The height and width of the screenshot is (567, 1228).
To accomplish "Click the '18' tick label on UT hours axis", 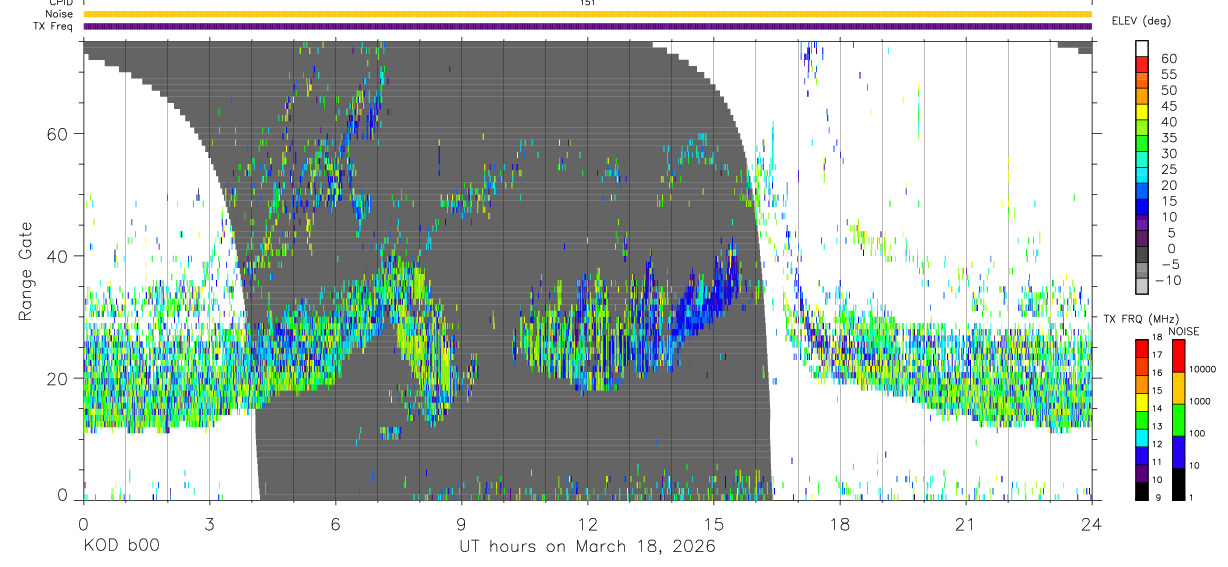I will pyautogui.click(x=839, y=523).
